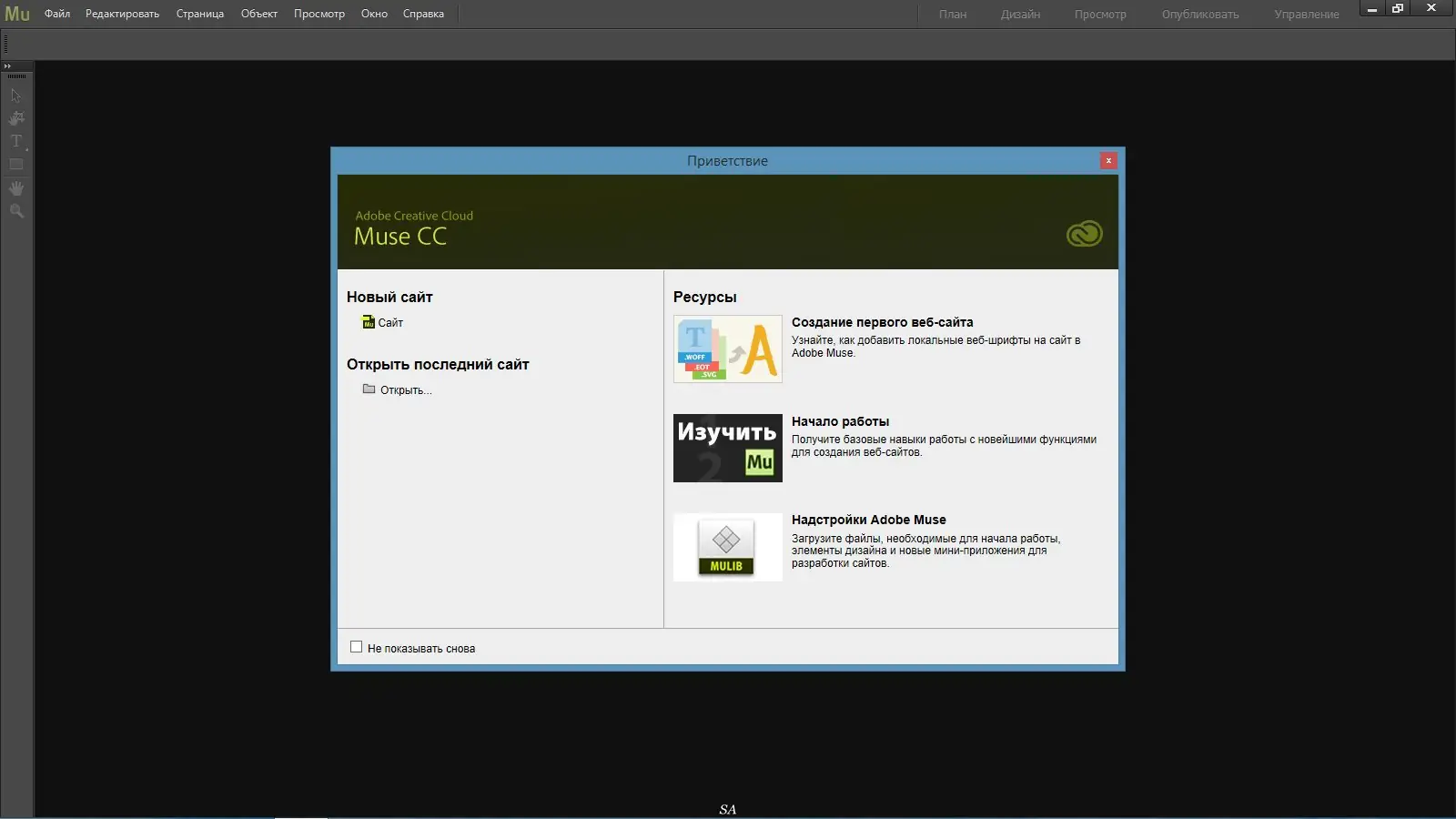1456x819 pixels.
Task: Switch to the Дизайн workspace tab
Action: pos(1019,15)
